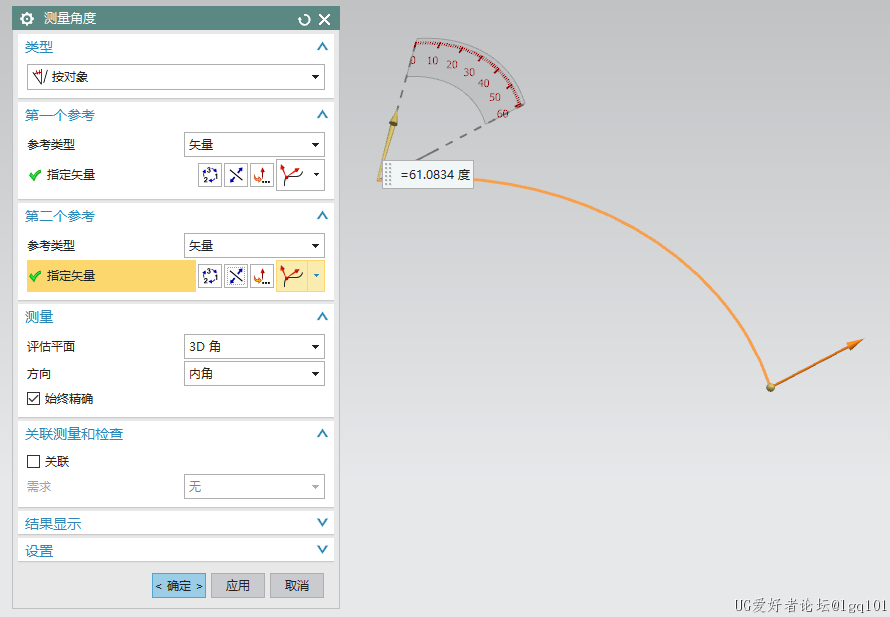Open the disabled 需求 dropdown
890x617 pixels.
coord(254,486)
